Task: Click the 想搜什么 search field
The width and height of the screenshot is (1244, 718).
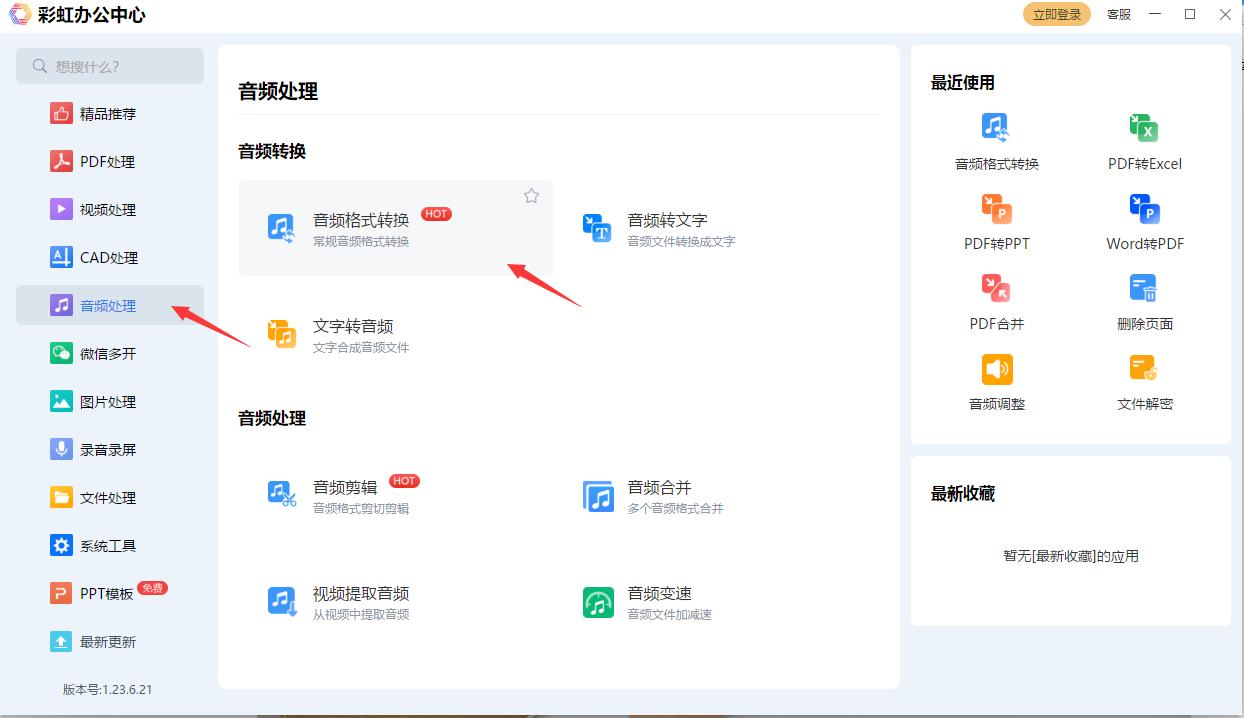Action: coord(110,65)
